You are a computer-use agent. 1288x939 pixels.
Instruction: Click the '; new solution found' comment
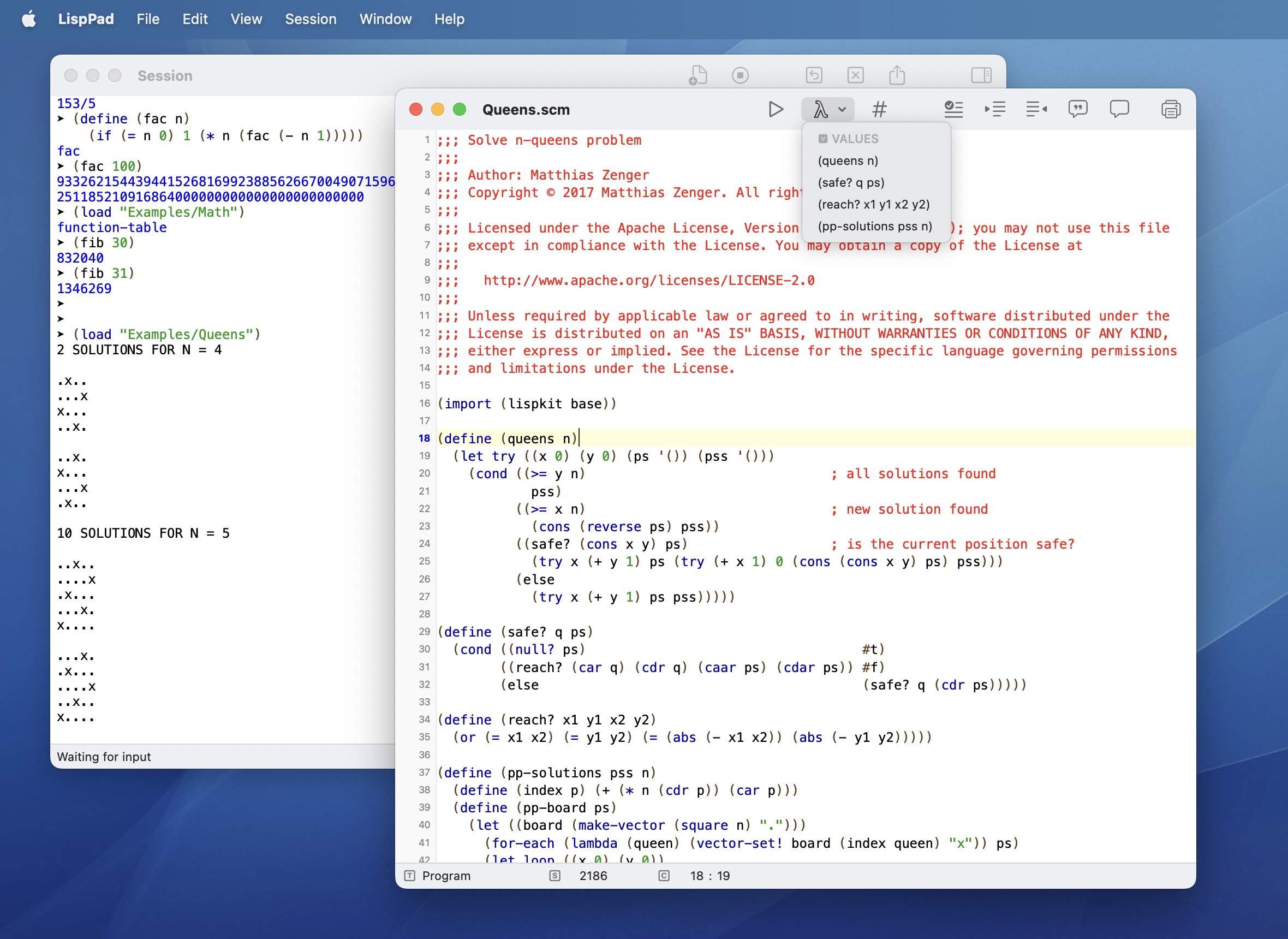[909, 509]
